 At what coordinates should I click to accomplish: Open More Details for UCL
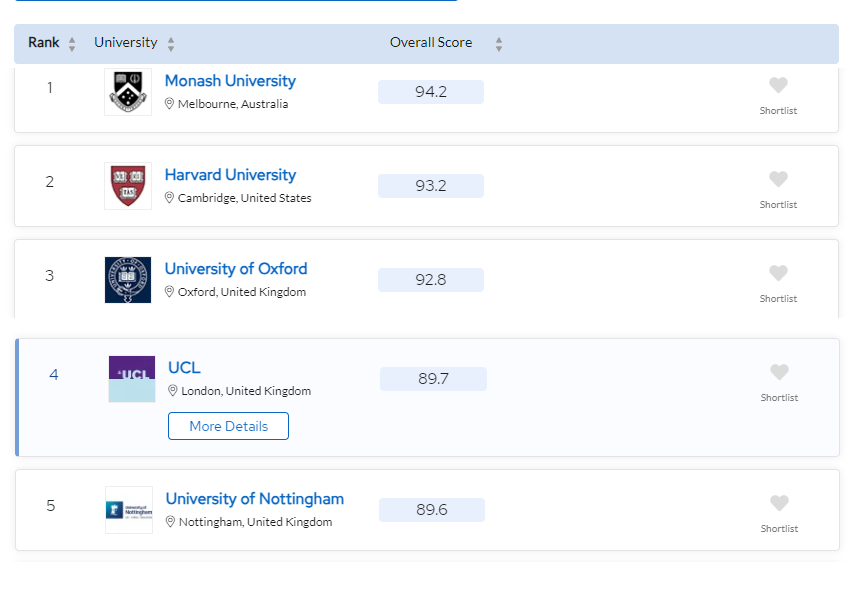(x=228, y=426)
